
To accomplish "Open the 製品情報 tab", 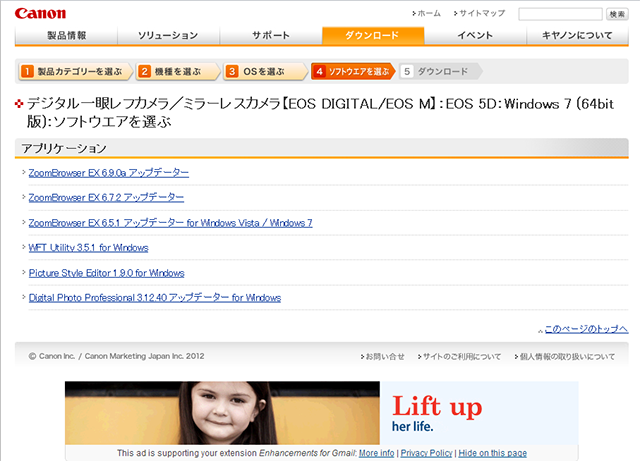I will [x=66, y=36].
